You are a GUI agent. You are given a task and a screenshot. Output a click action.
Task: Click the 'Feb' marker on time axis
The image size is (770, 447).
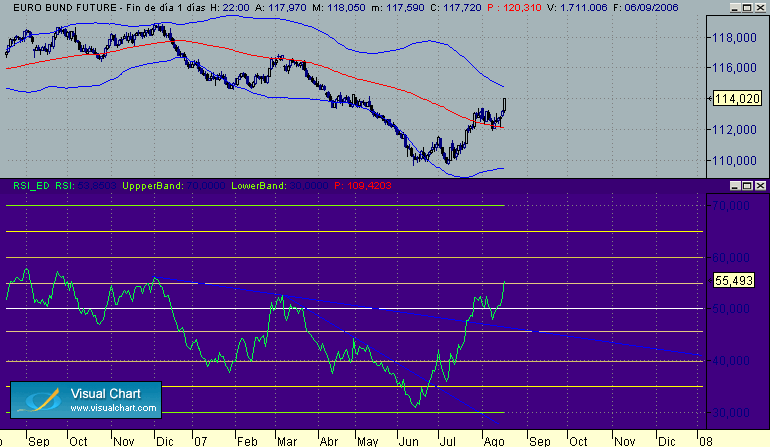tap(247, 441)
